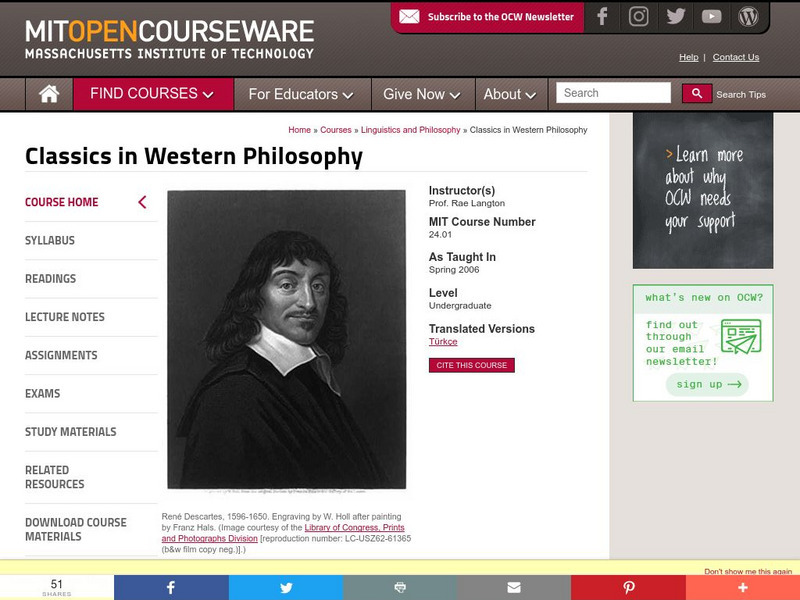Viewport: 800px width, 600px height.
Task: Dismiss with Don't show me this again
Action: pyautogui.click(x=748, y=571)
